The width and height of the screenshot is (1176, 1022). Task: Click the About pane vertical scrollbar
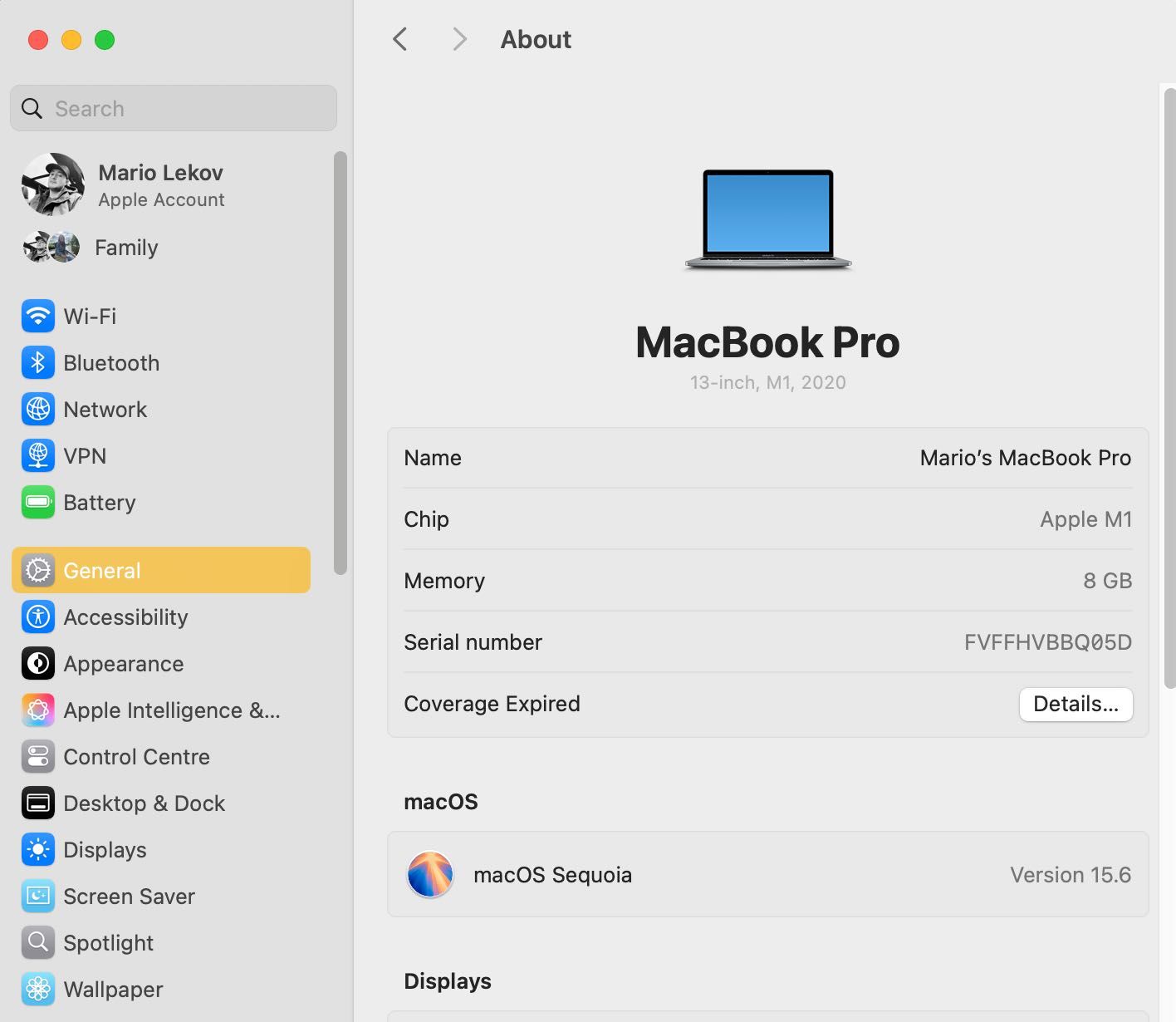tap(1169, 387)
